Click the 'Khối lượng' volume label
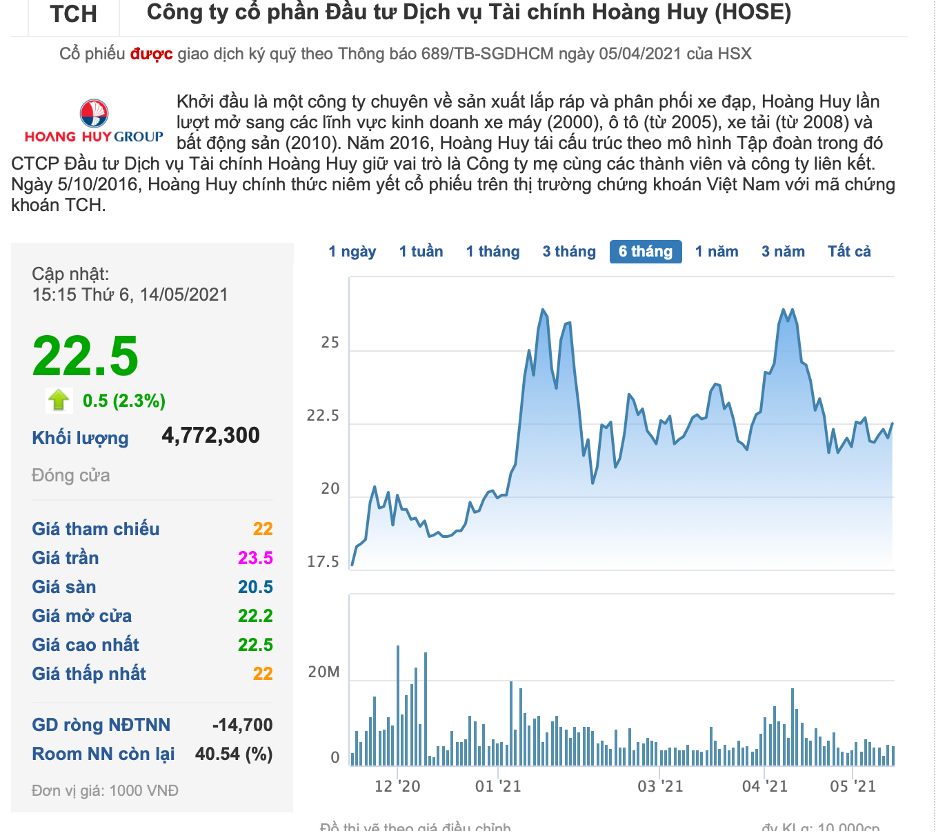Viewport: 936px width, 832px height. point(80,437)
